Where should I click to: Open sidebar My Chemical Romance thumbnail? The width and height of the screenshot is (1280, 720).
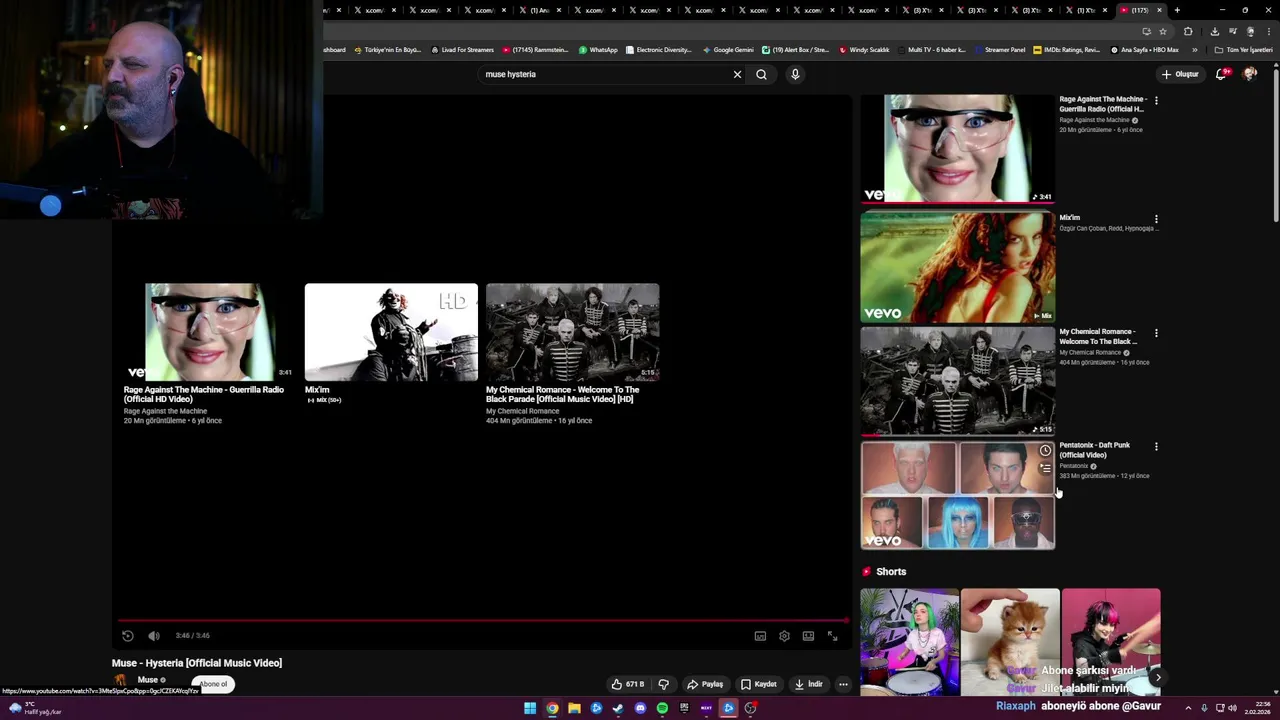click(x=957, y=380)
